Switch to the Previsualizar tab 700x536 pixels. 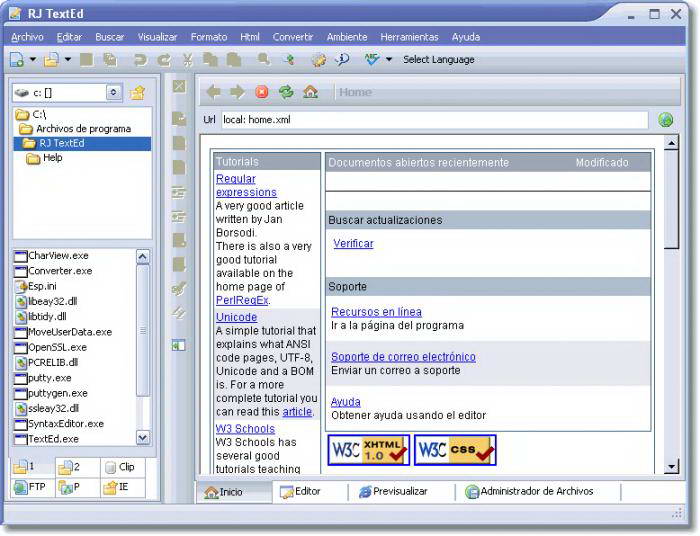(393, 492)
